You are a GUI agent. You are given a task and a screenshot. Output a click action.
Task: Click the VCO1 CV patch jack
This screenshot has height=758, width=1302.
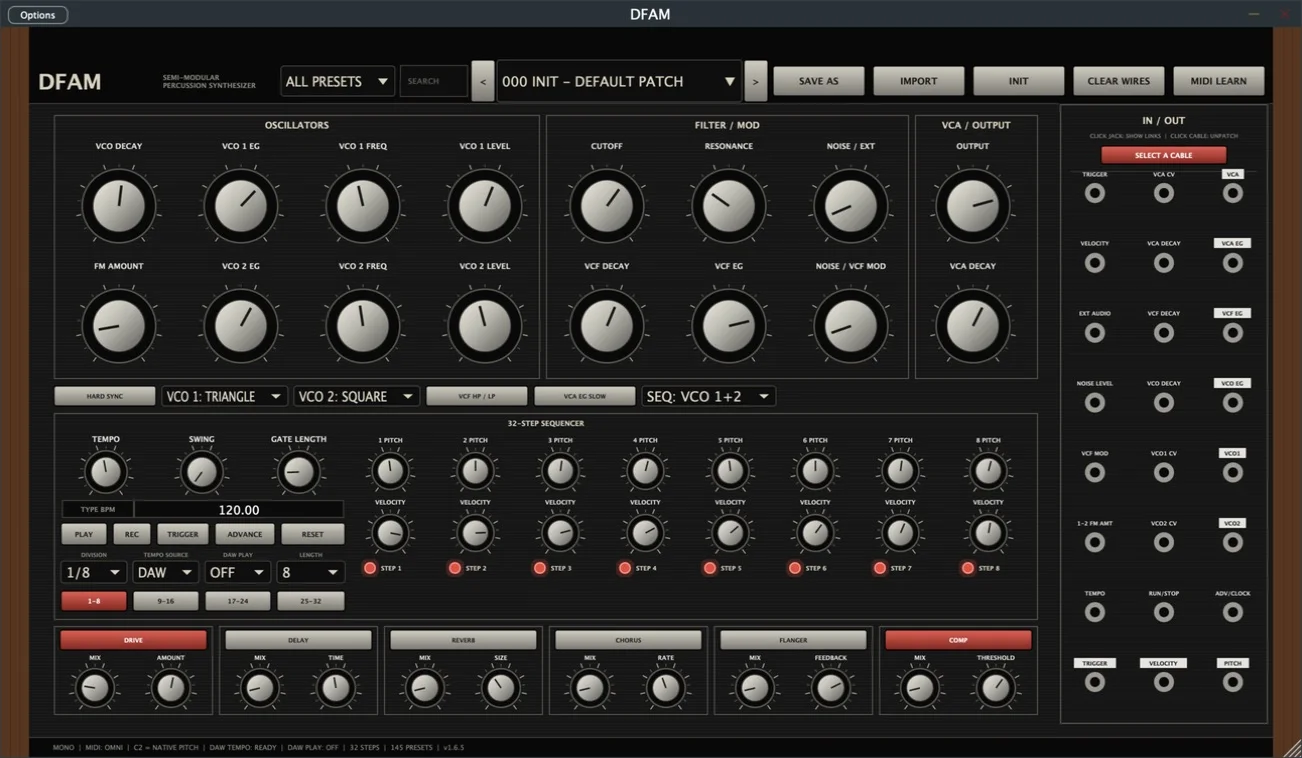tap(1164, 473)
